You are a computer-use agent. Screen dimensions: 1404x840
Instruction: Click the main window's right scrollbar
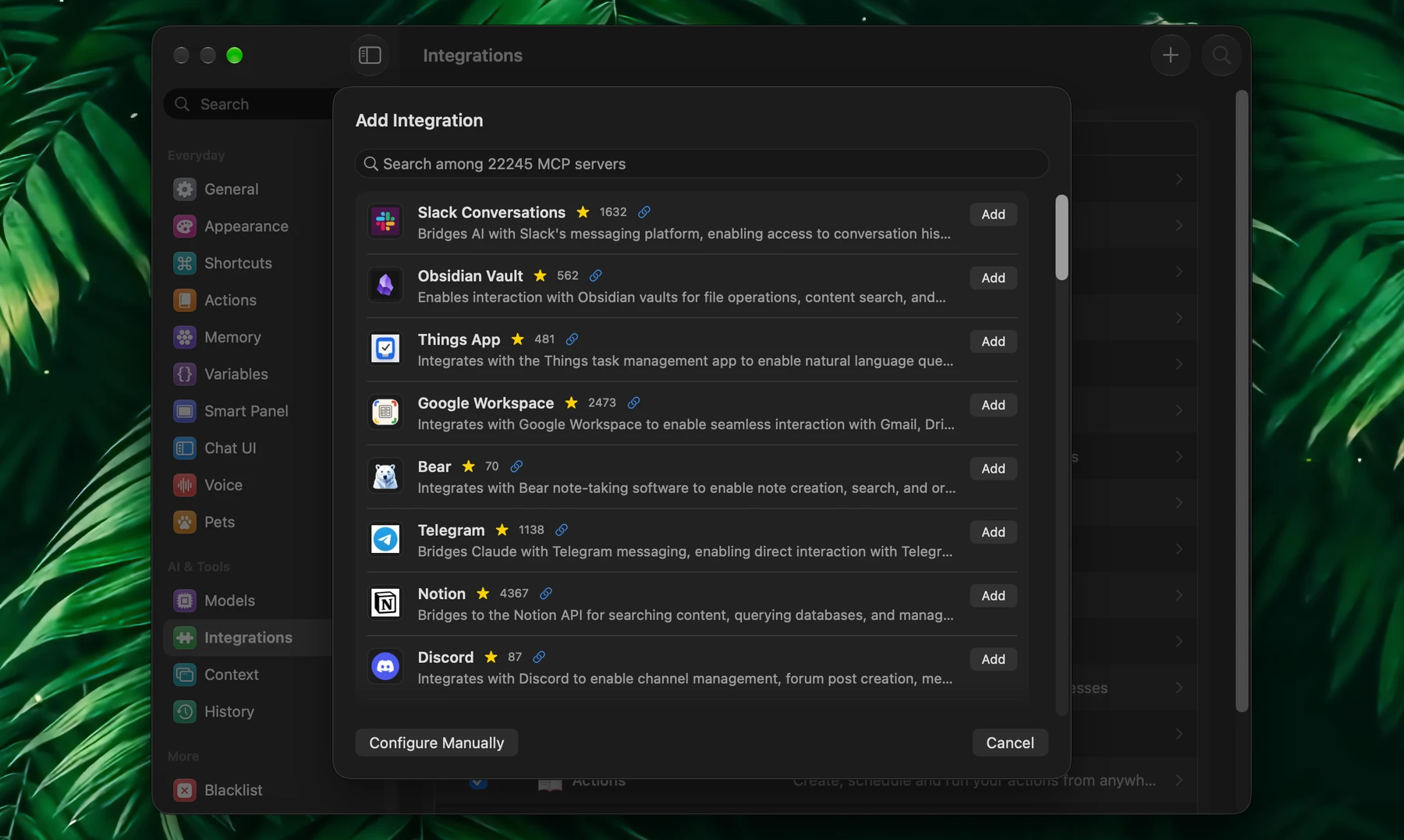point(1242,401)
